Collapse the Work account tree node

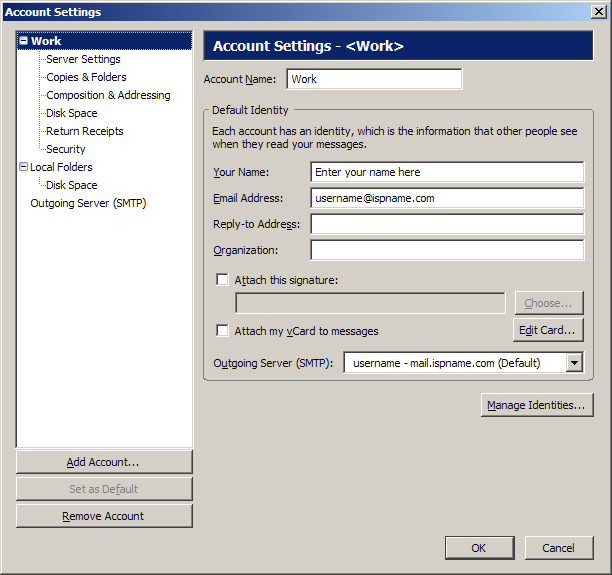(x=24, y=42)
